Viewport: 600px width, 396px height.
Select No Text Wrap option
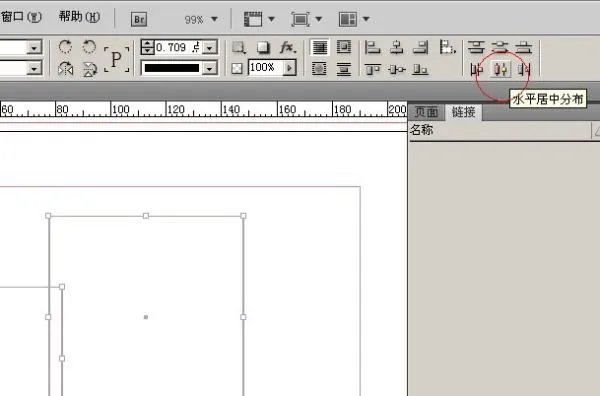click(x=320, y=47)
